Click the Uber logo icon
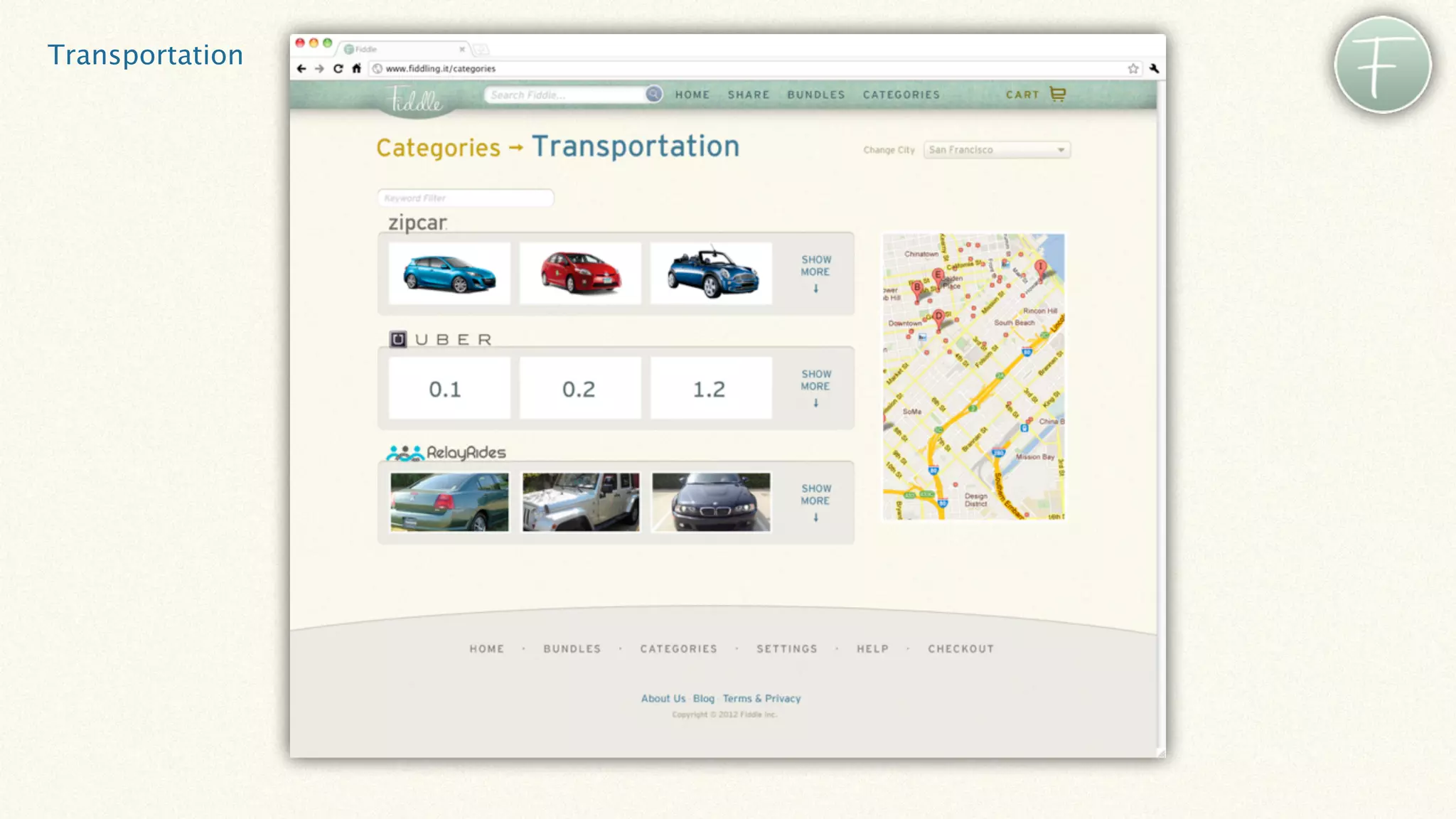The image size is (1456, 819). tap(398, 339)
